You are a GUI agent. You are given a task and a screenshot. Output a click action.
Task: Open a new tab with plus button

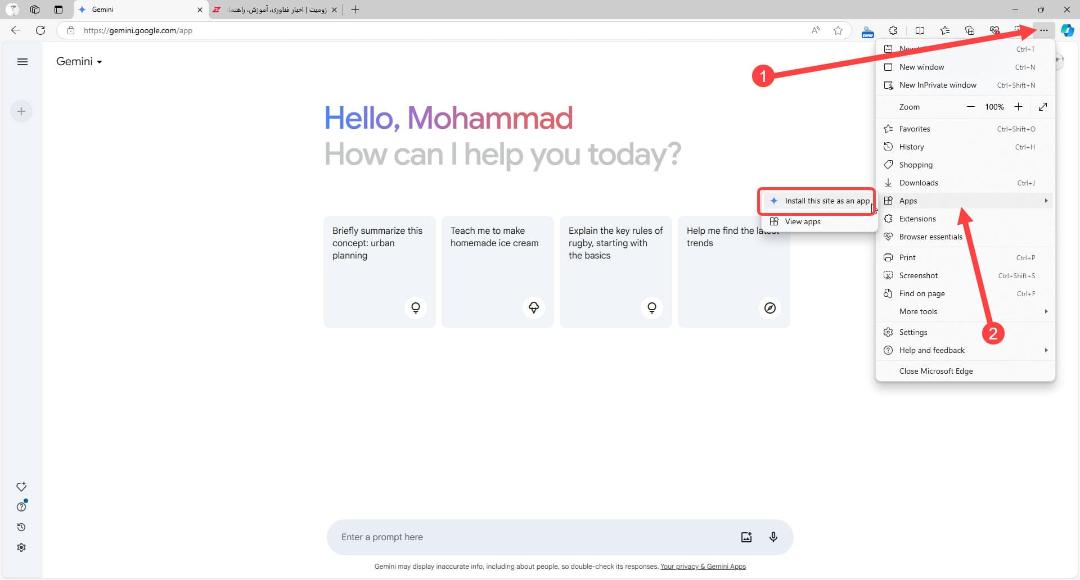click(x=355, y=10)
